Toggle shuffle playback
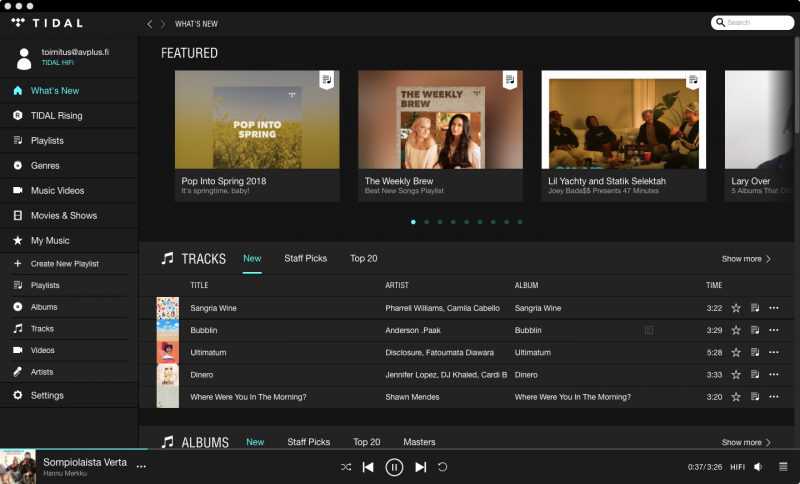Viewport: 800px width, 484px height. click(x=346, y=467)
